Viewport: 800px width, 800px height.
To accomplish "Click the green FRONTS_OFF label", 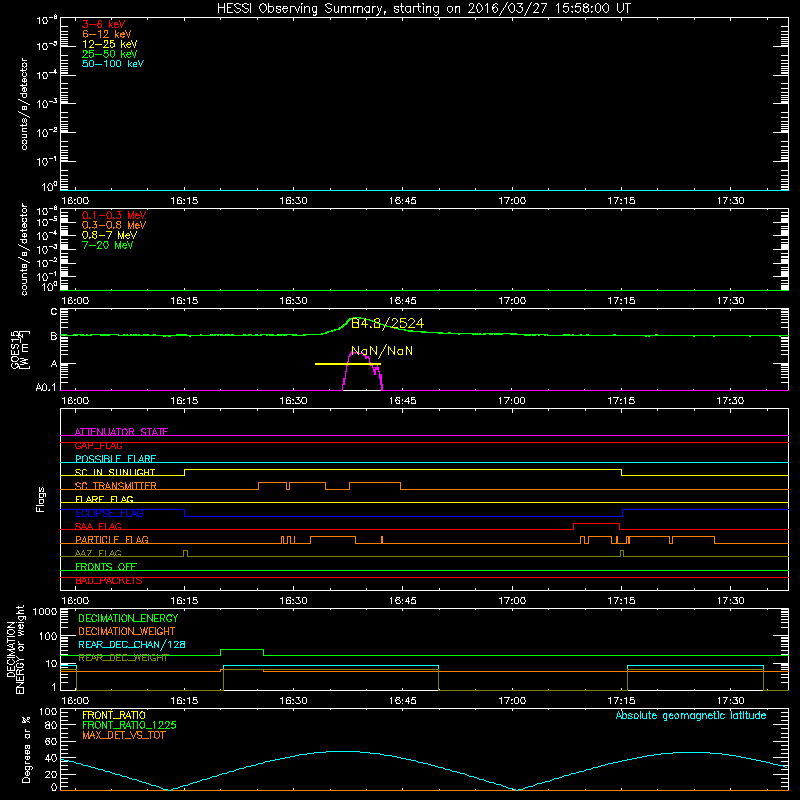I will pos(106,567).
